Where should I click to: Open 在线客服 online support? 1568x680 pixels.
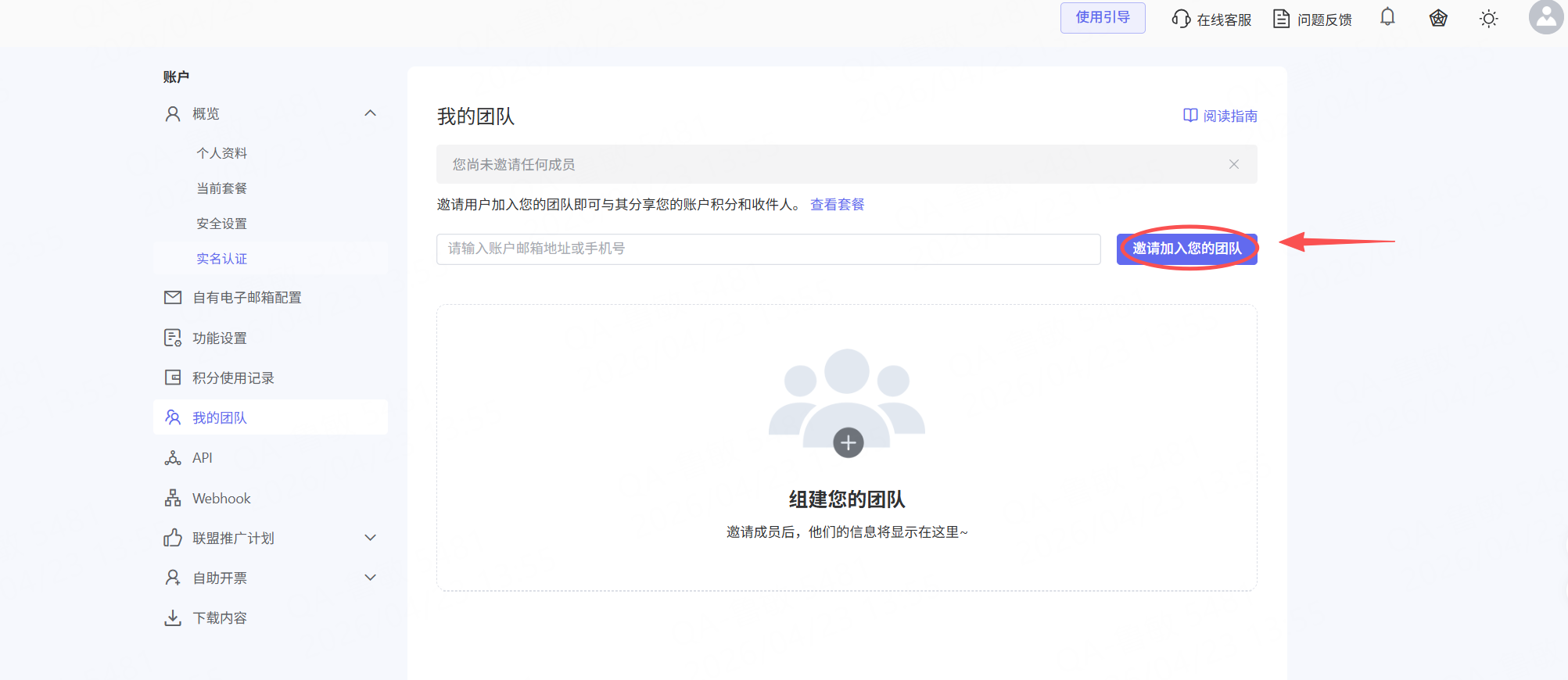point(1211,20)
